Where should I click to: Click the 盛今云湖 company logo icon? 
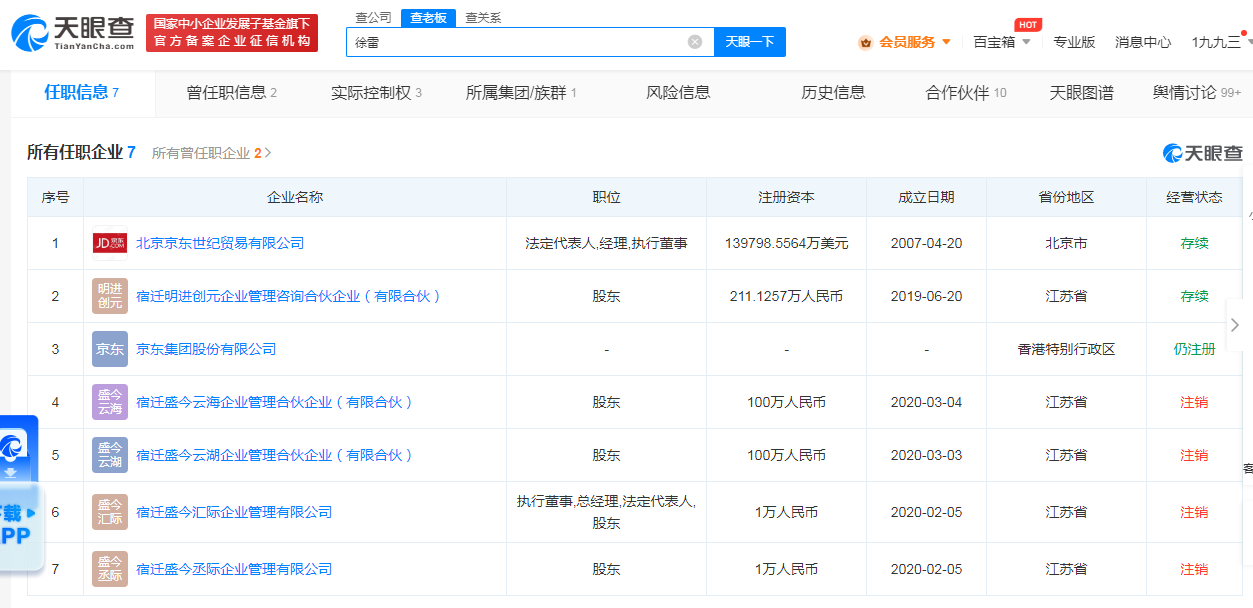(110, 455)
